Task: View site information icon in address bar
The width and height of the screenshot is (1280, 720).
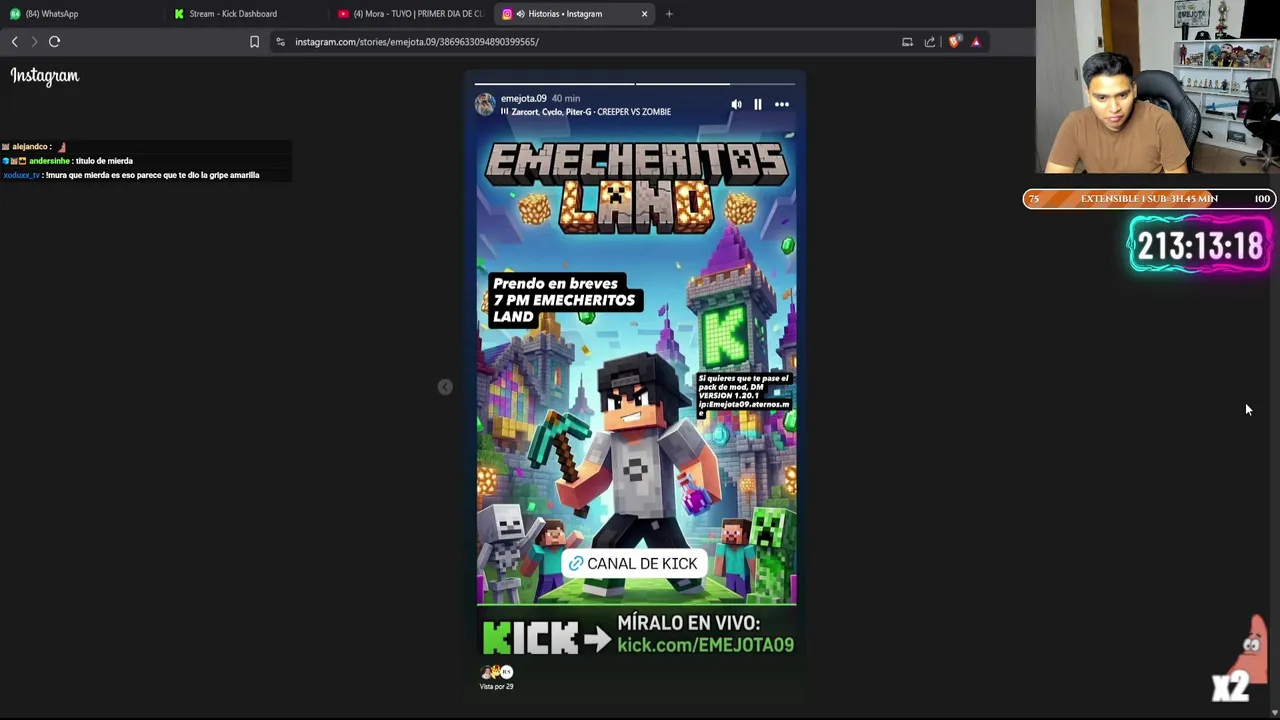Action: click(x=280, y=42)
